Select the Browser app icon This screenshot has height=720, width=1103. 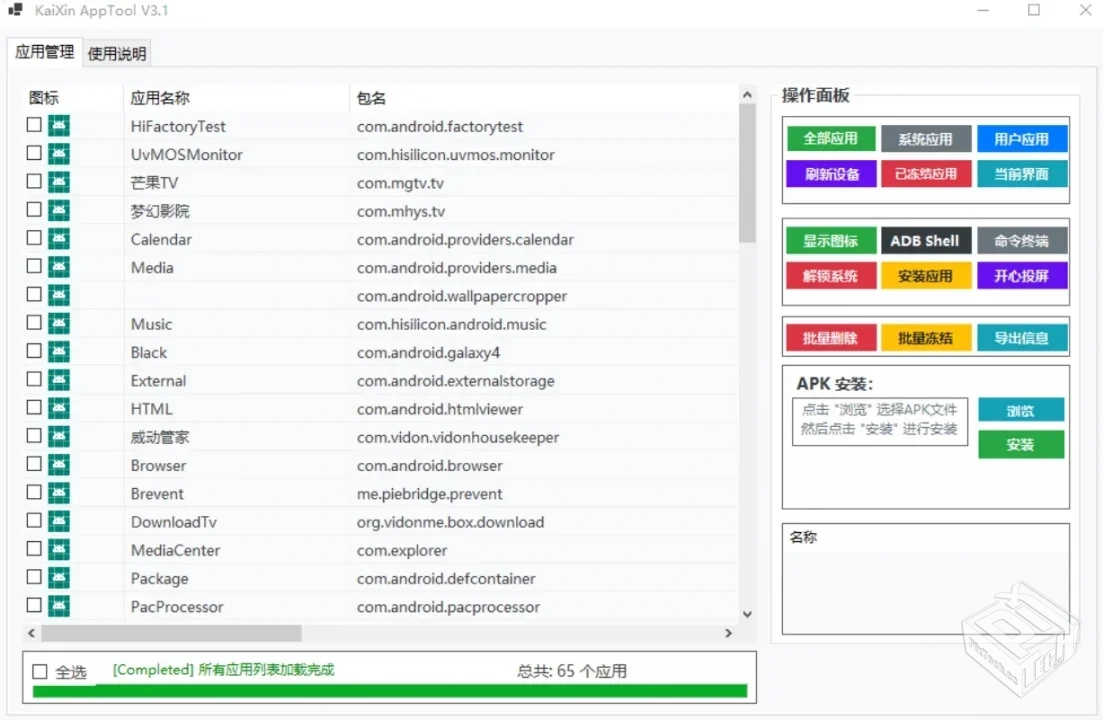pyautogui.click(x=59, y=465)
